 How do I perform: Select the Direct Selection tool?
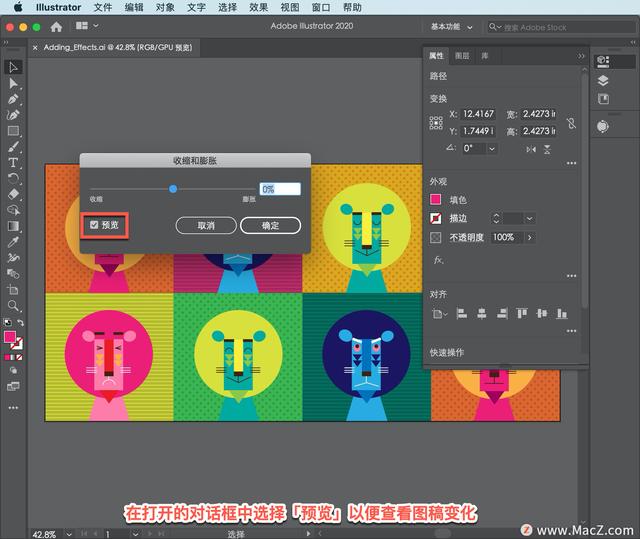(14, 83)
